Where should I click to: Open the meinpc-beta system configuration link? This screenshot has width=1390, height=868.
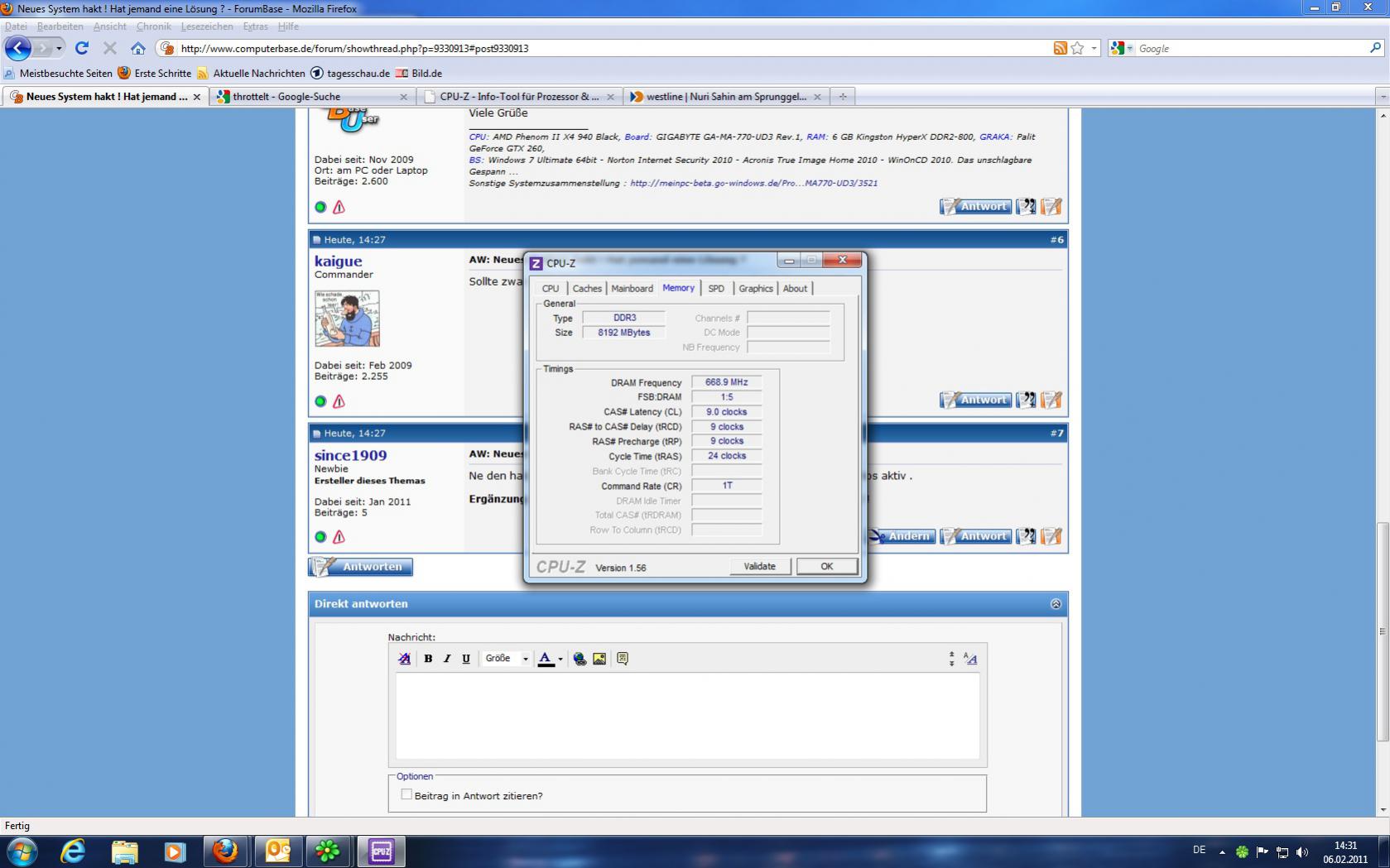pos(753,183)
